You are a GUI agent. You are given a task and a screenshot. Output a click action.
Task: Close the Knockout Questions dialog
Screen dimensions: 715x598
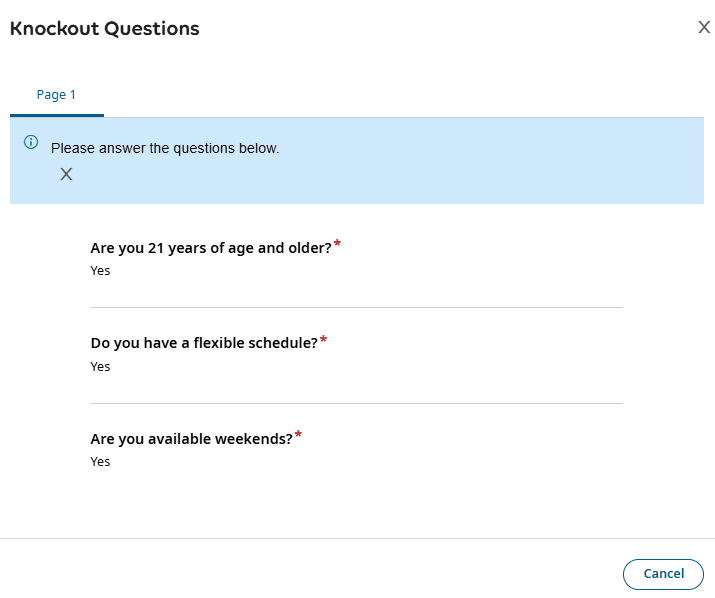[704, 28]
